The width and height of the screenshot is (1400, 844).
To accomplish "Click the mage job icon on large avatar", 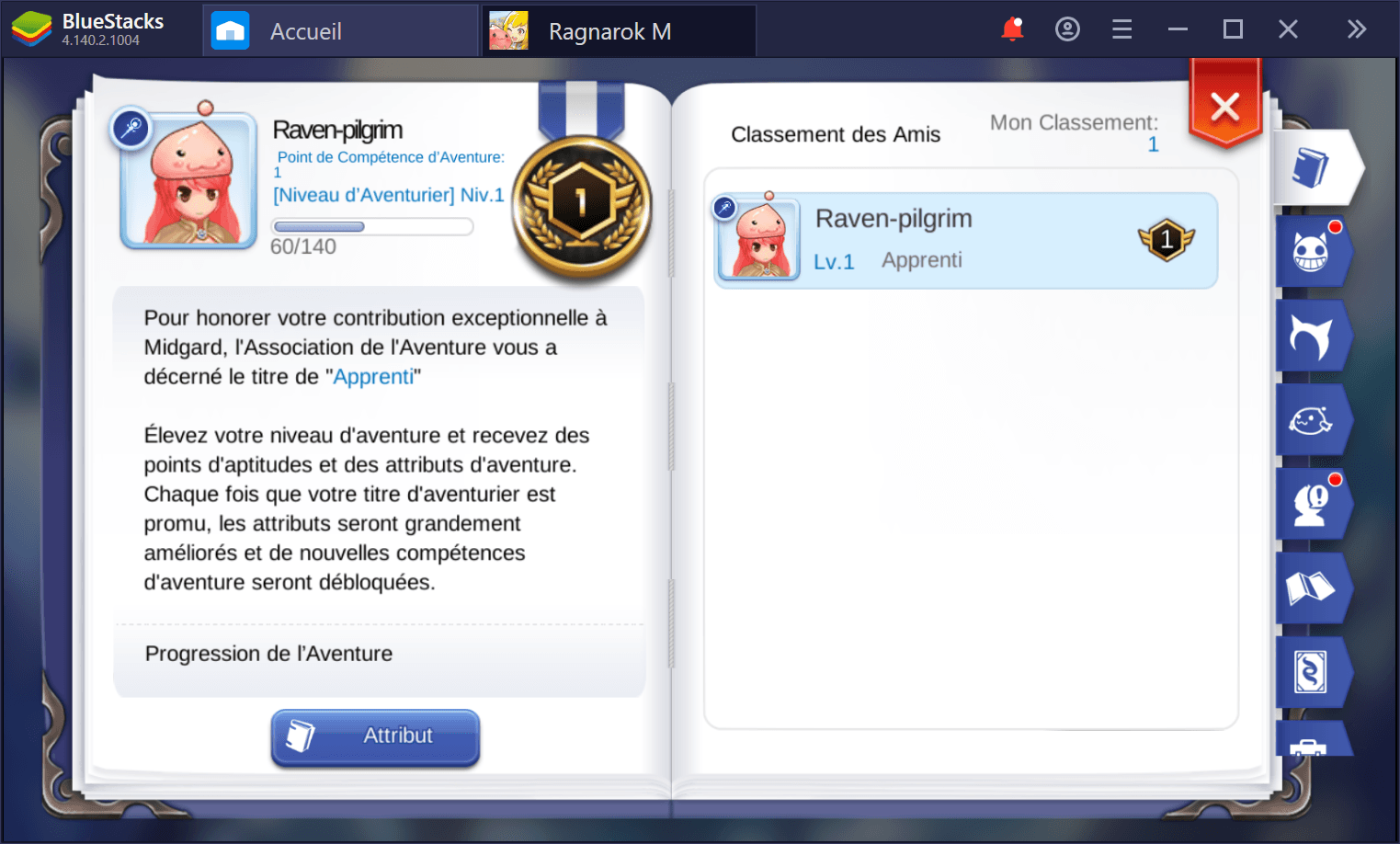I will (x=131, y=128).
